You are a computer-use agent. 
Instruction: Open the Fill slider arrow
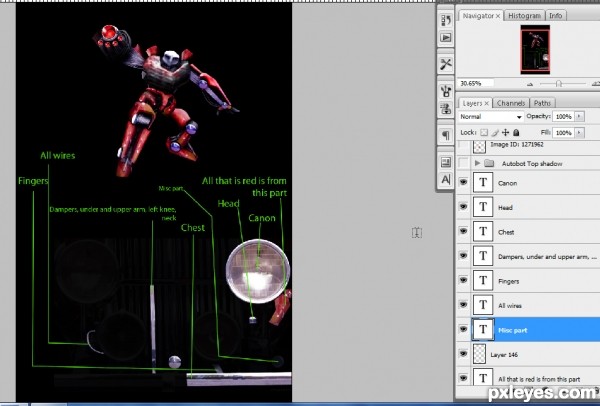click(x=580, y=133)
